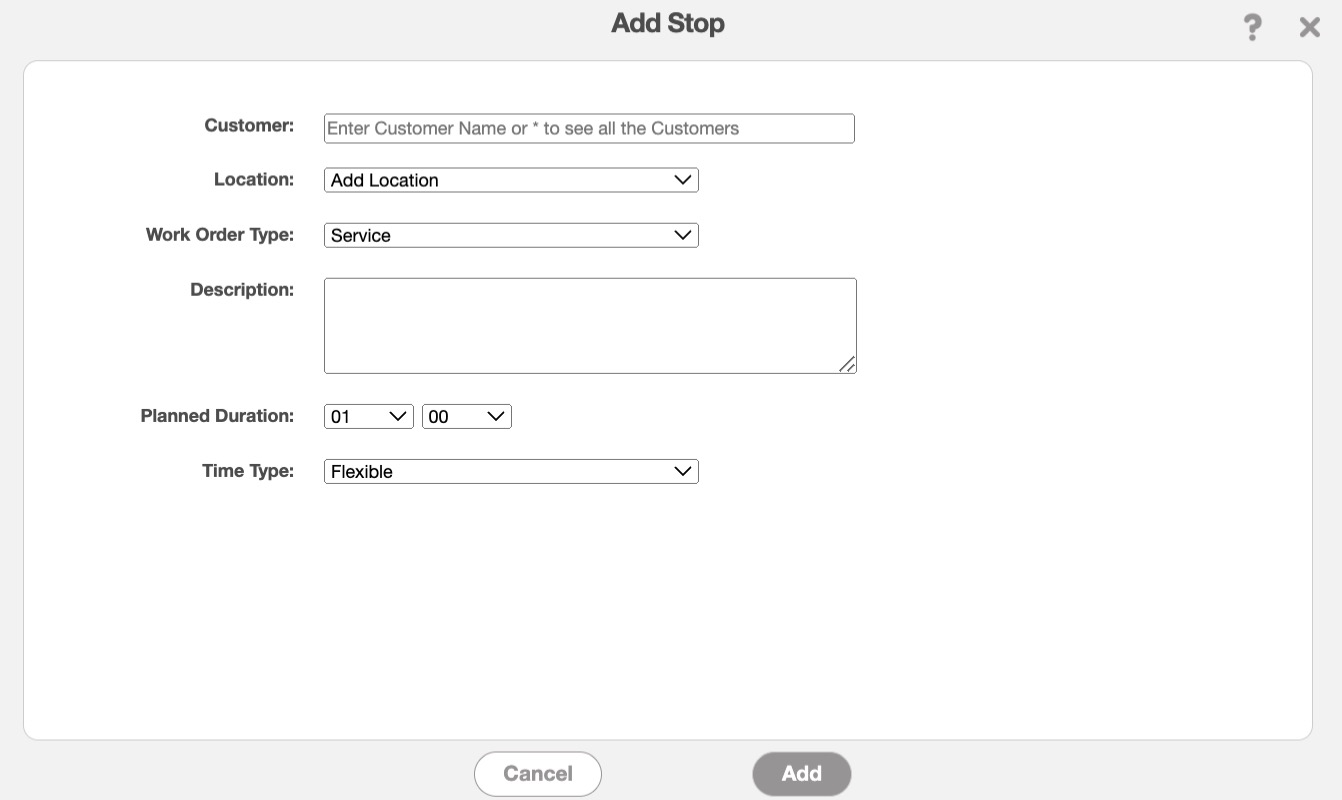
Task: Close the Add Stop dialog
Action: [x=1309, y=27]
